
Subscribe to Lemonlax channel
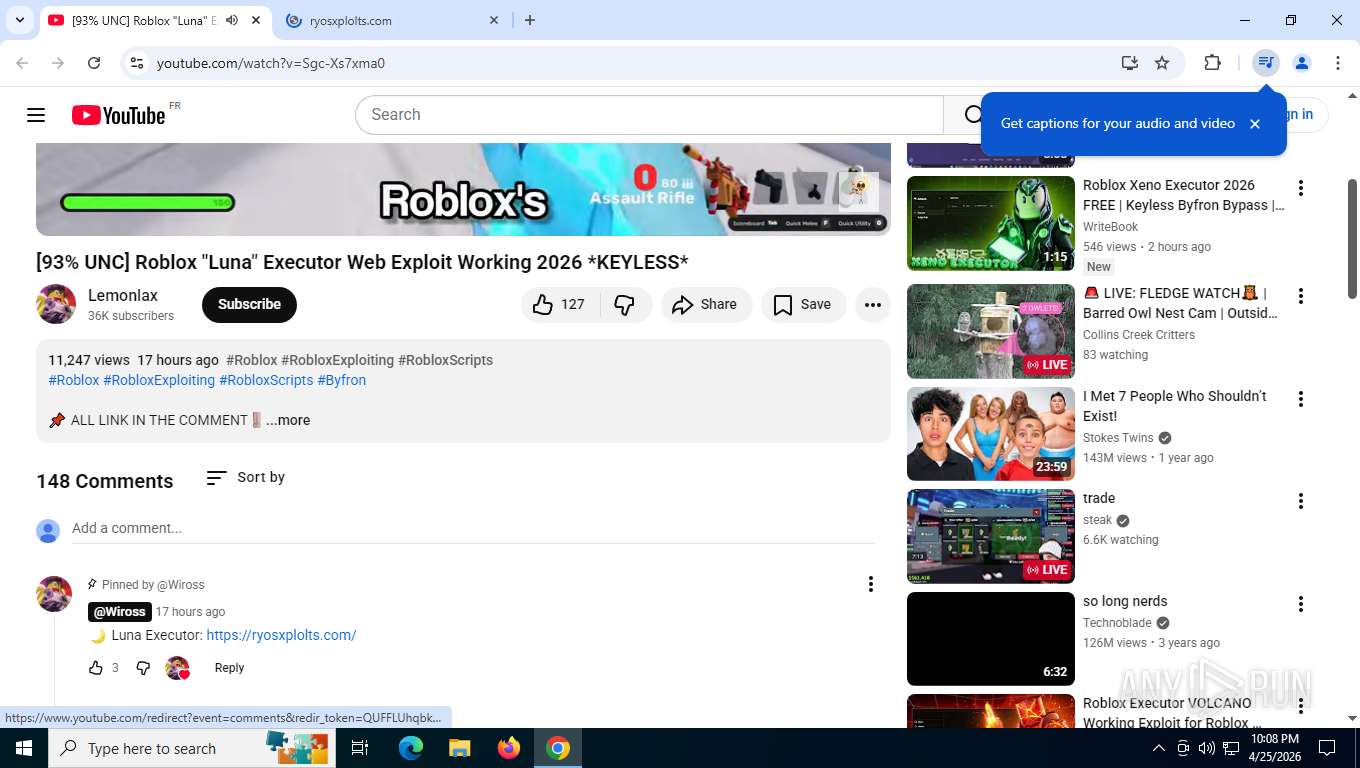pyautogui.click(x=249, y=305)
